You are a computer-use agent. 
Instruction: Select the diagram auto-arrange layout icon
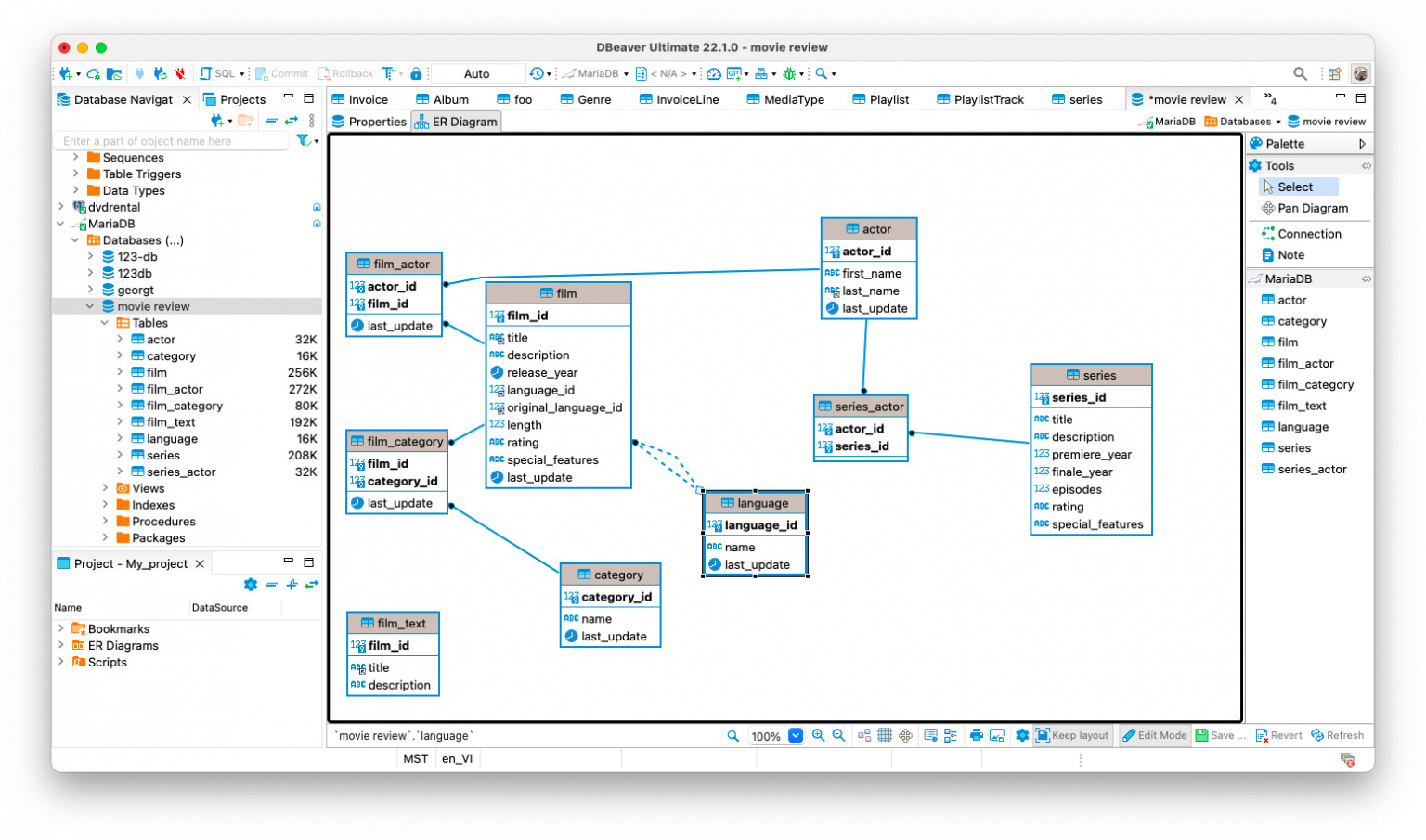coord(863,734)
